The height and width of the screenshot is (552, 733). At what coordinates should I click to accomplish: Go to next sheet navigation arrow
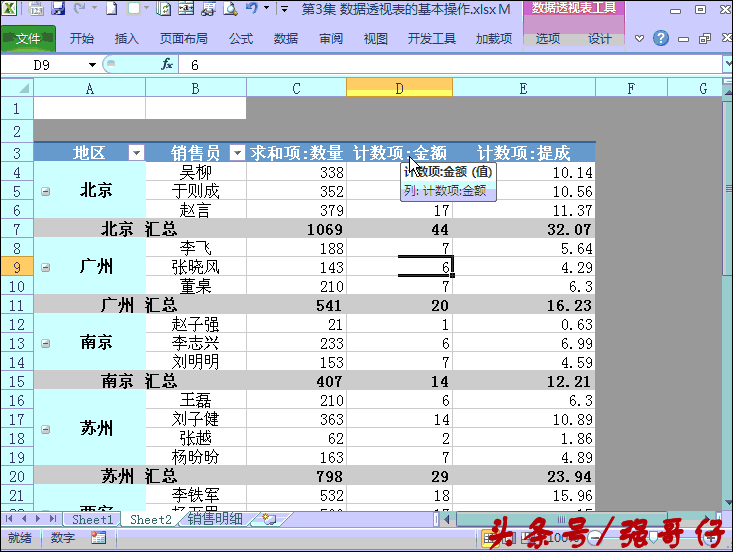38,518
